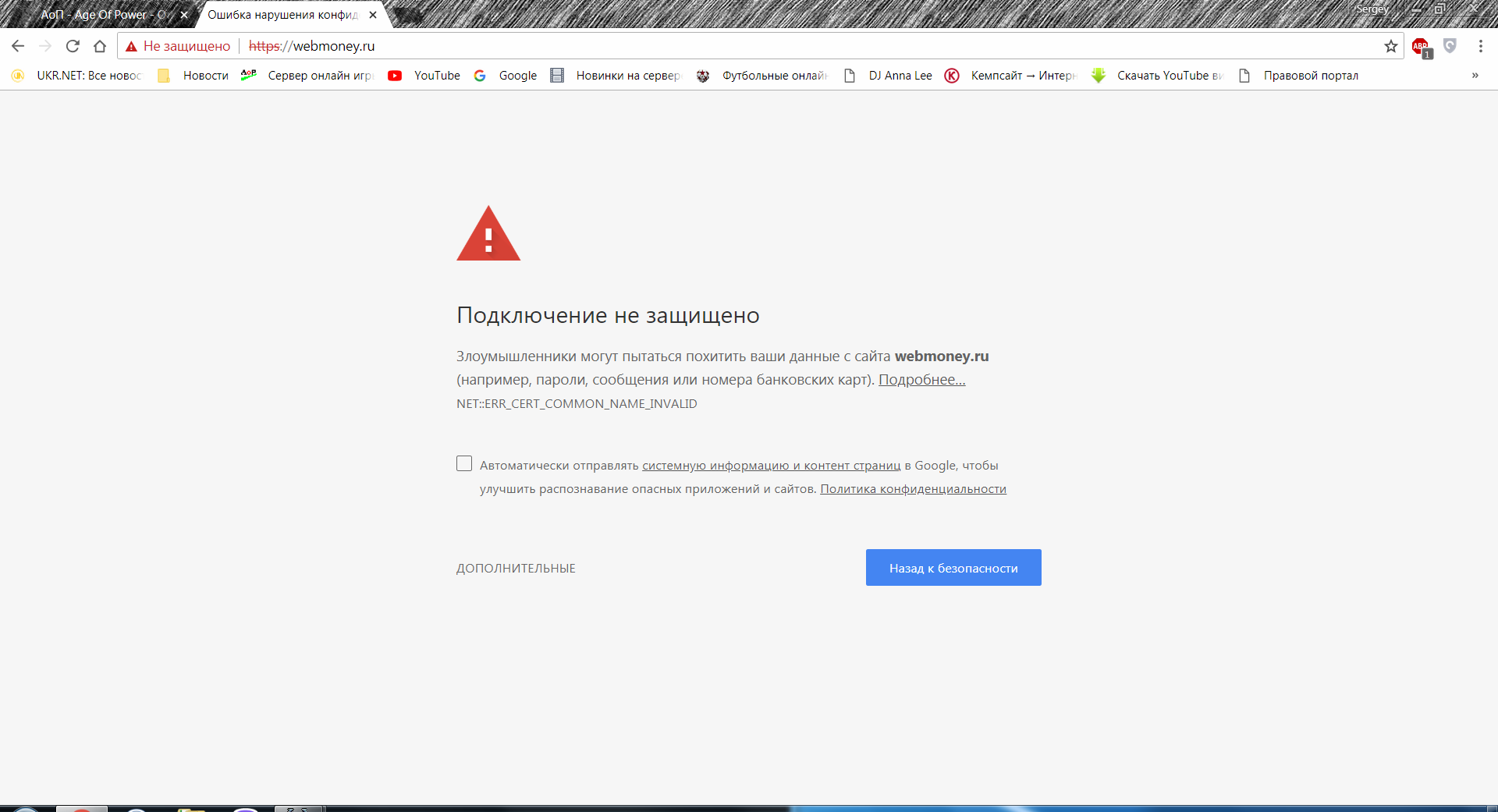Open the Подробнее link
The image size is (1498, 812).
(x=921, y=380)
